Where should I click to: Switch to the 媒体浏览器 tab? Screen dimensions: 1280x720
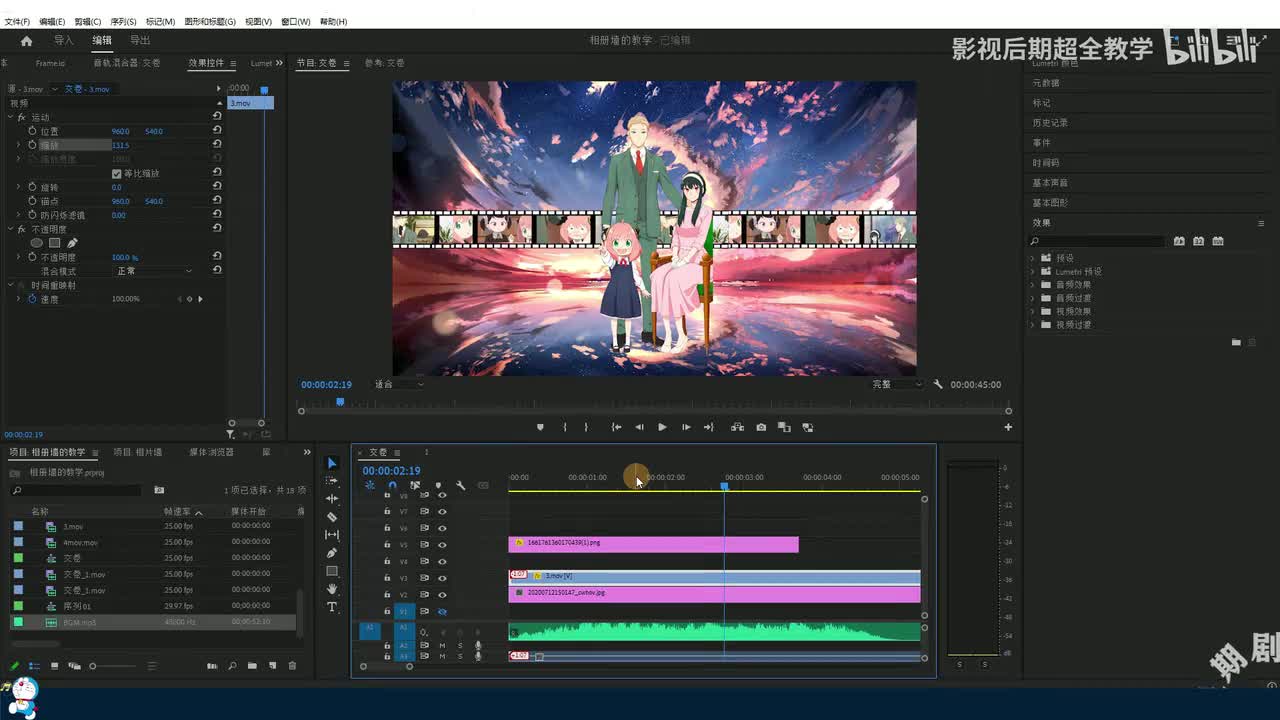(211, 452)
